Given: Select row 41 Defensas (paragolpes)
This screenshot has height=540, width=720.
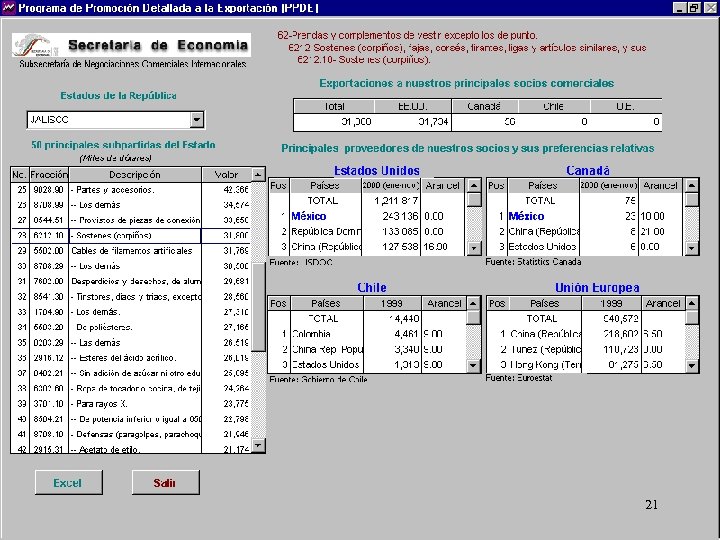Looking at the screenshot, I should [131, 434].
